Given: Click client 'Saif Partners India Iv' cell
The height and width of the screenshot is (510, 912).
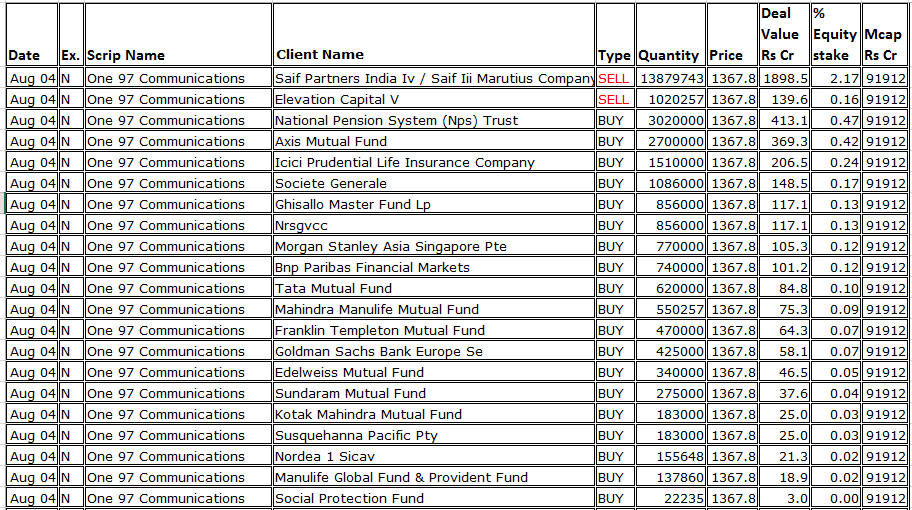Looking at the screenshot, I should 434,79.
